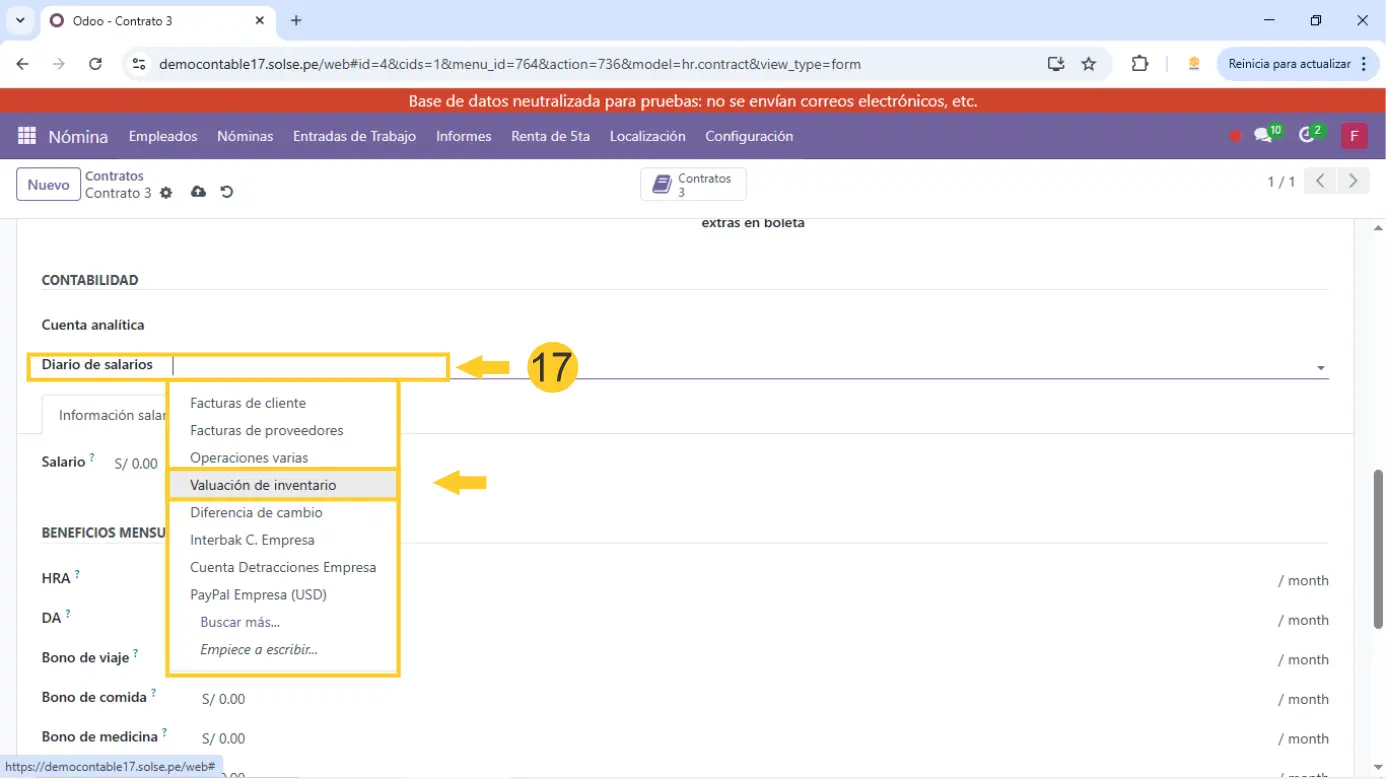The image size is (1386, 779).
Task: Open the Odoo apps grid menu
Action: (27, 136)
